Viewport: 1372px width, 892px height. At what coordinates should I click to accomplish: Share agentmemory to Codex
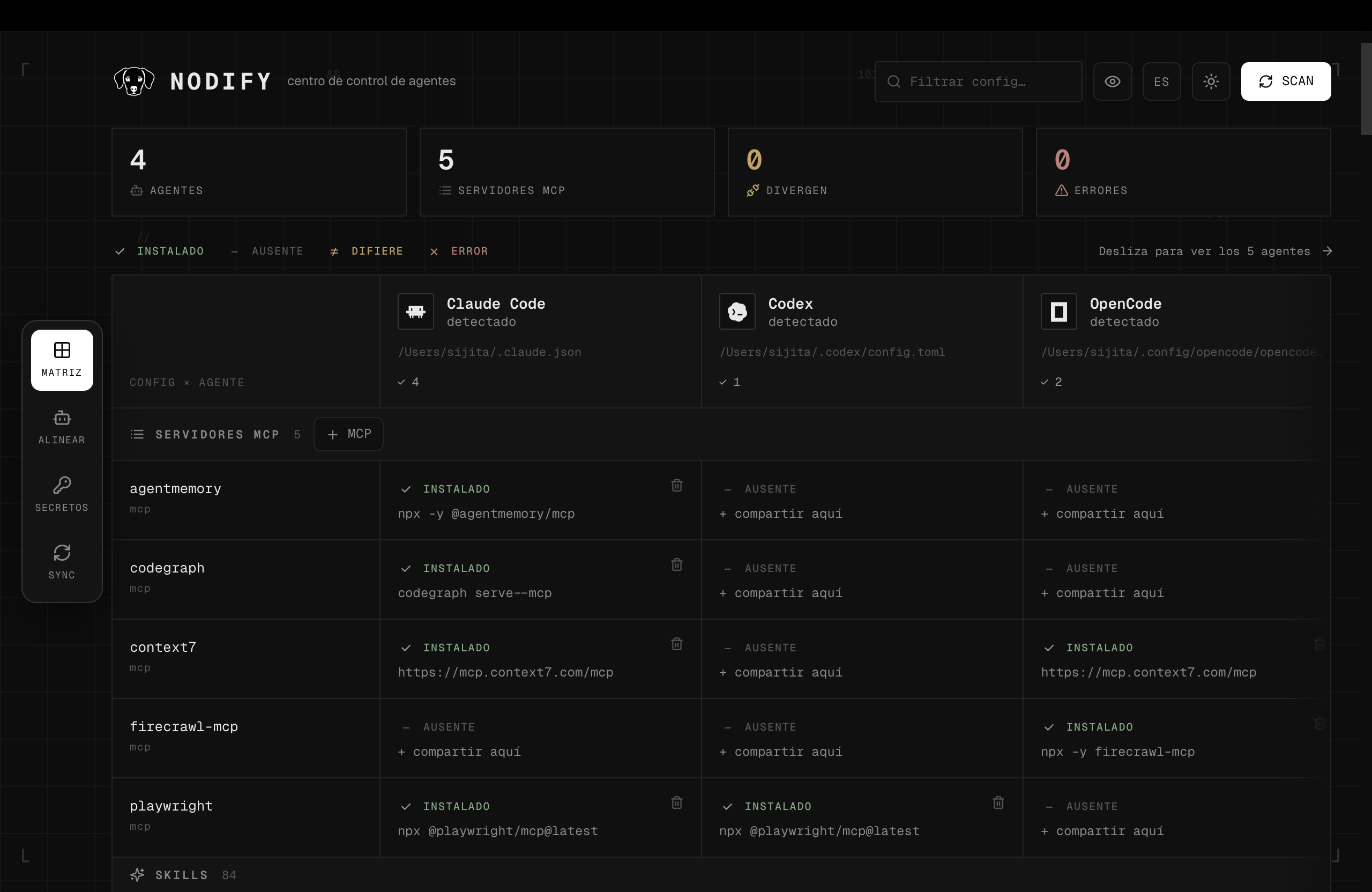[780, 514]
